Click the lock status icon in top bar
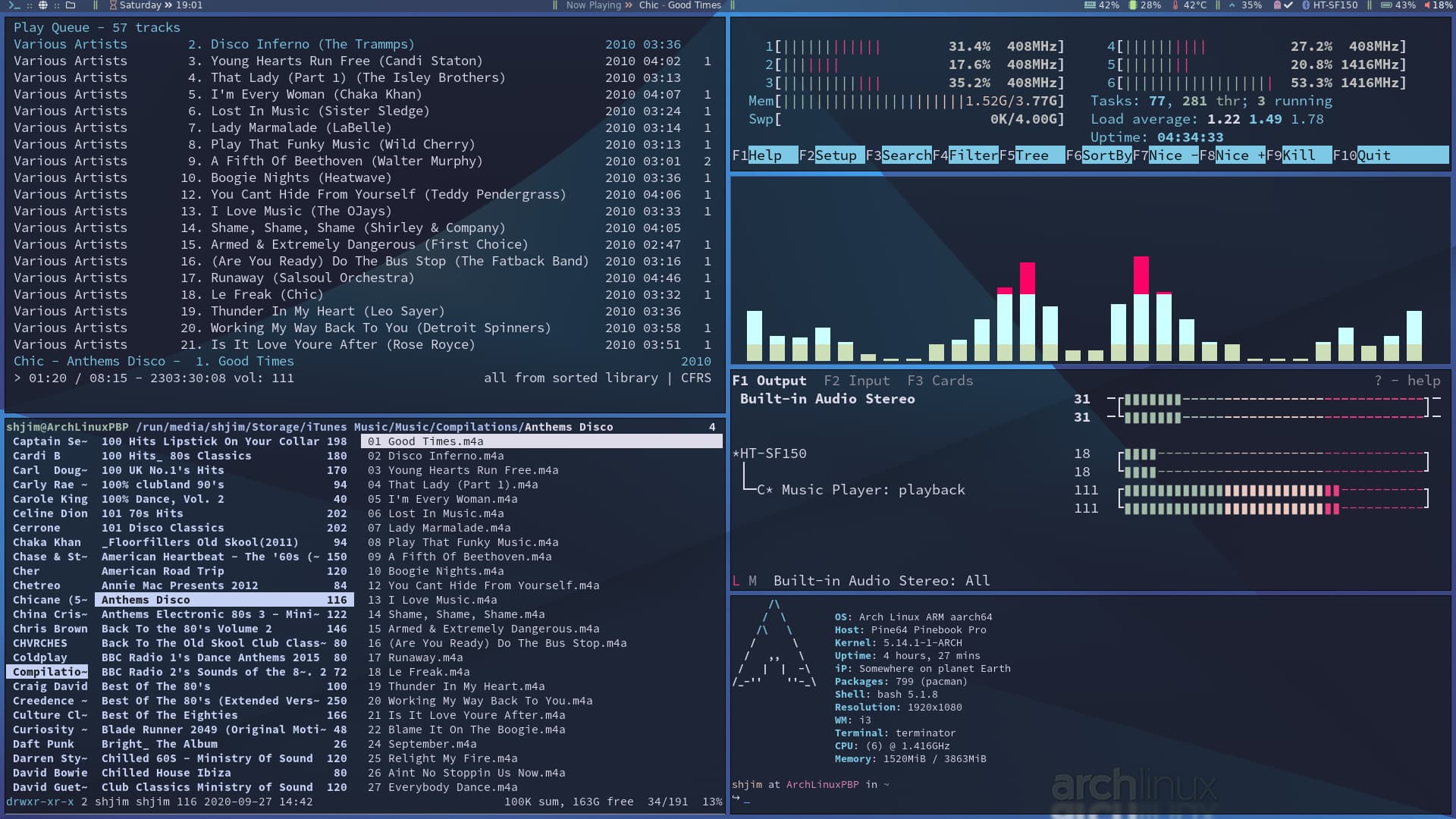Screen dimensions: 1456x819 (x=1277, y=5)
